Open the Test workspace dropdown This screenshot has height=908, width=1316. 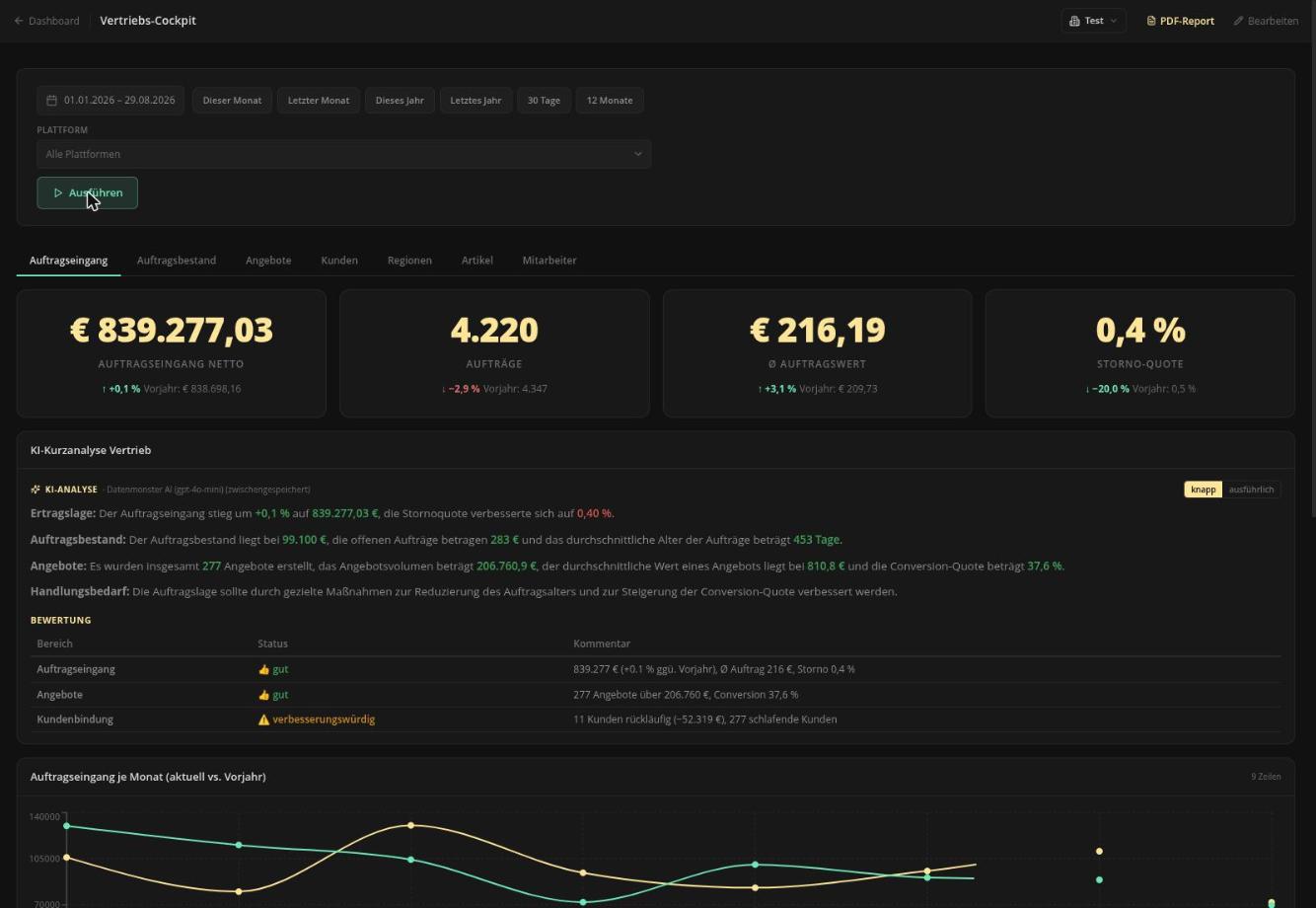tap(1093, 21)
